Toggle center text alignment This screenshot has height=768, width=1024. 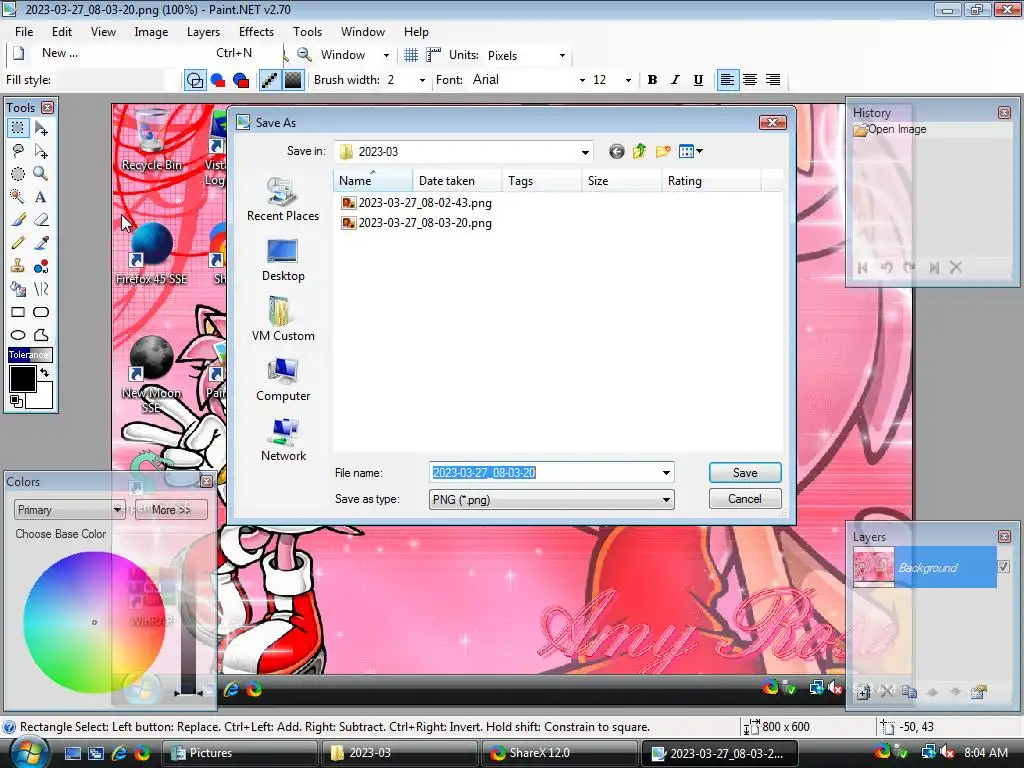click(750, 80)
